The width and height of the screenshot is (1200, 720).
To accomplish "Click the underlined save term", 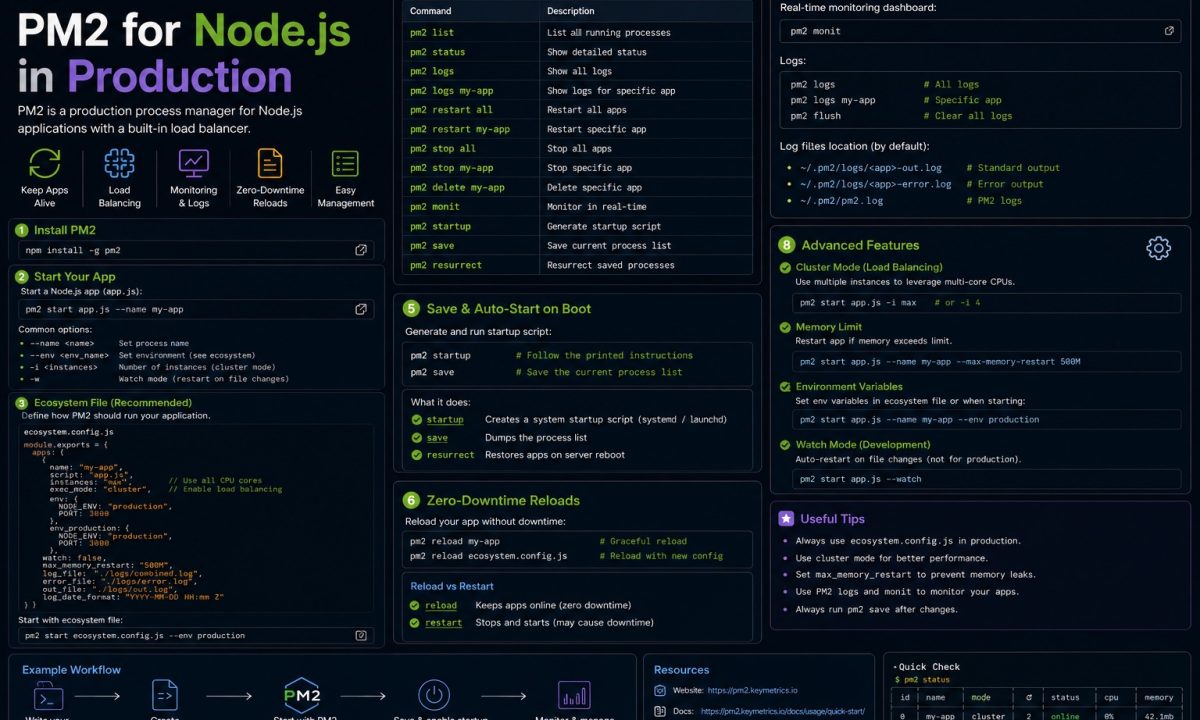I will (x=437, y=438).
